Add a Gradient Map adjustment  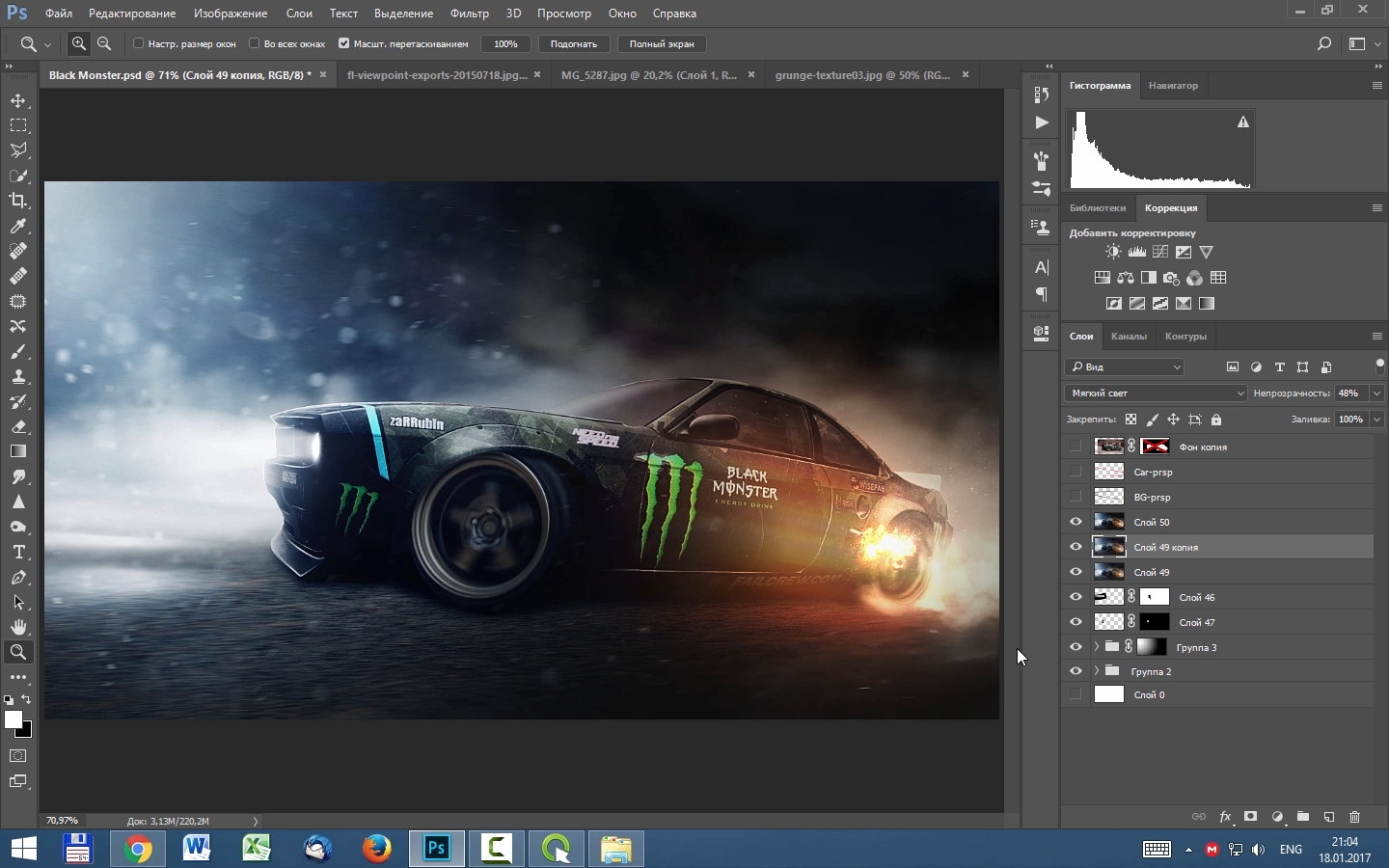tap(1206, 303)
